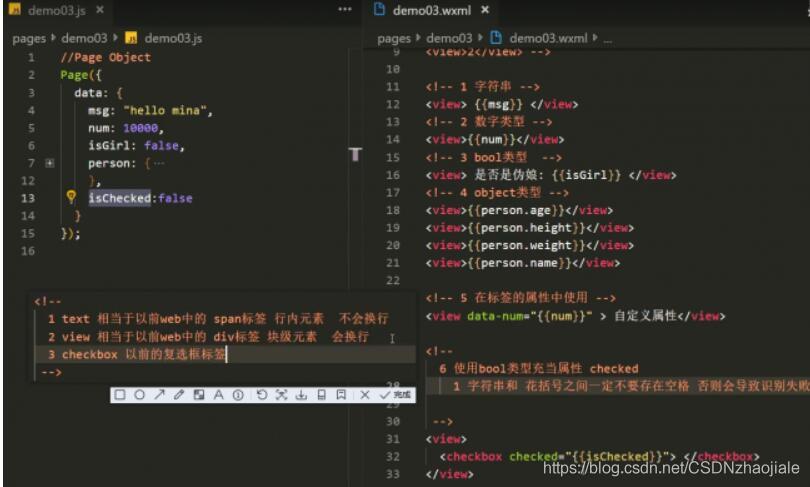
Task: Click line number 22 in right editor
Action: pos(393,280)
